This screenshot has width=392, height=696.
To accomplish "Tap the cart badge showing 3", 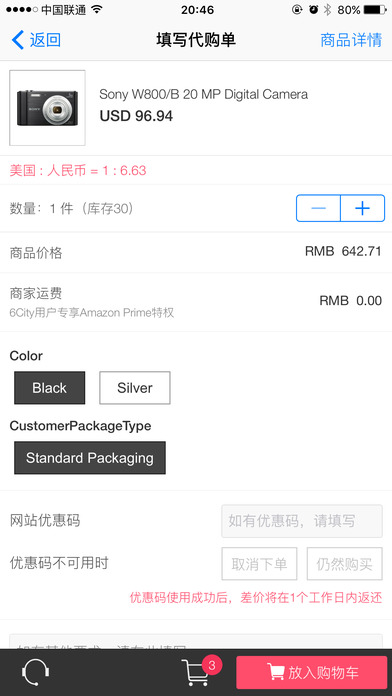I will click(x=212, y=665).
